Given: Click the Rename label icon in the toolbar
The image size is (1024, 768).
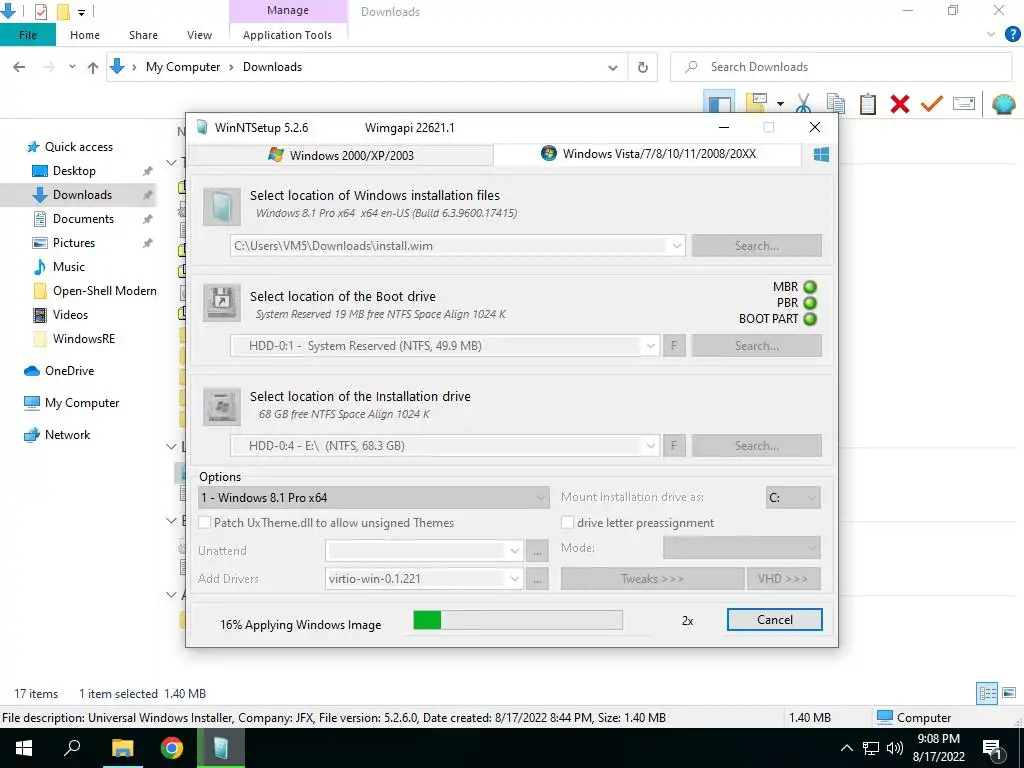Looking at the screenshot, I should 964,104.
